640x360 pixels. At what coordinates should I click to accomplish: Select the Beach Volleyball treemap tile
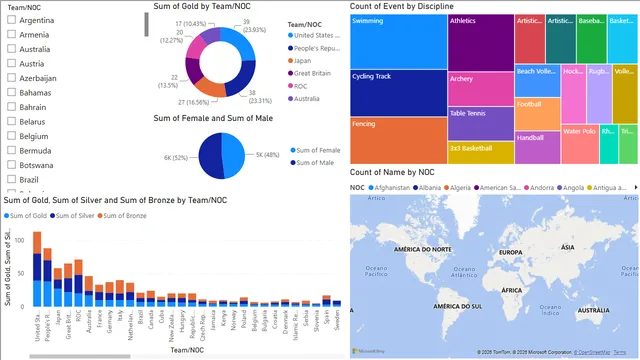click(538, 80)
